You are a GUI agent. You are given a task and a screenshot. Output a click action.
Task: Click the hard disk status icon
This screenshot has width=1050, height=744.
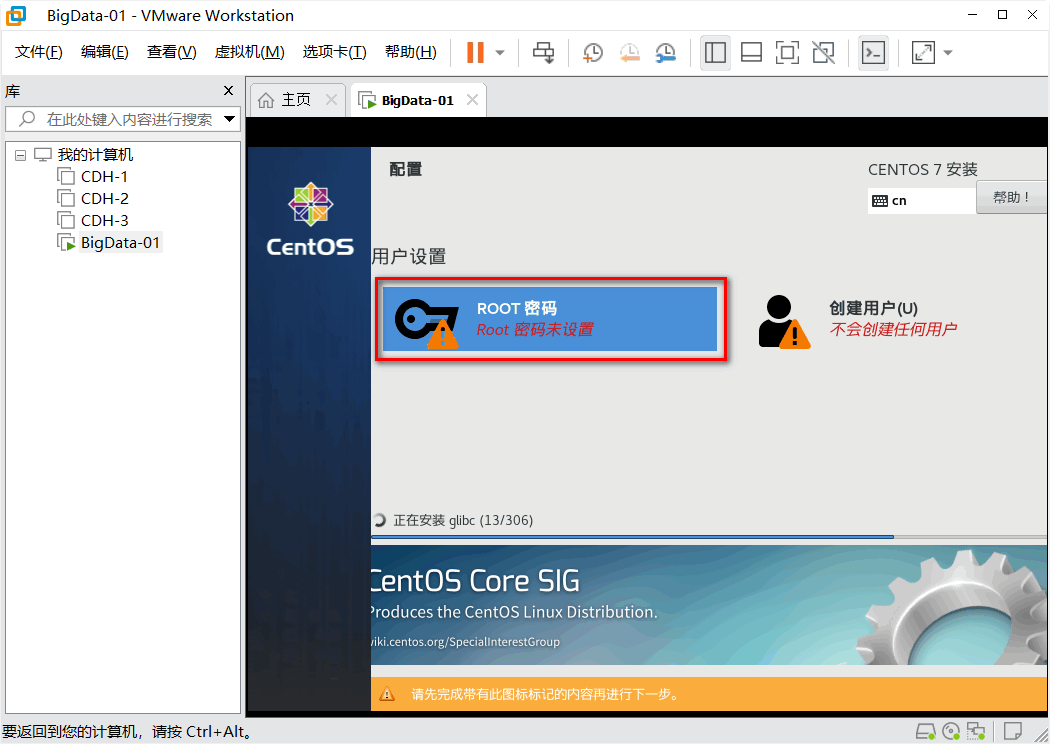tap(925, 731)
